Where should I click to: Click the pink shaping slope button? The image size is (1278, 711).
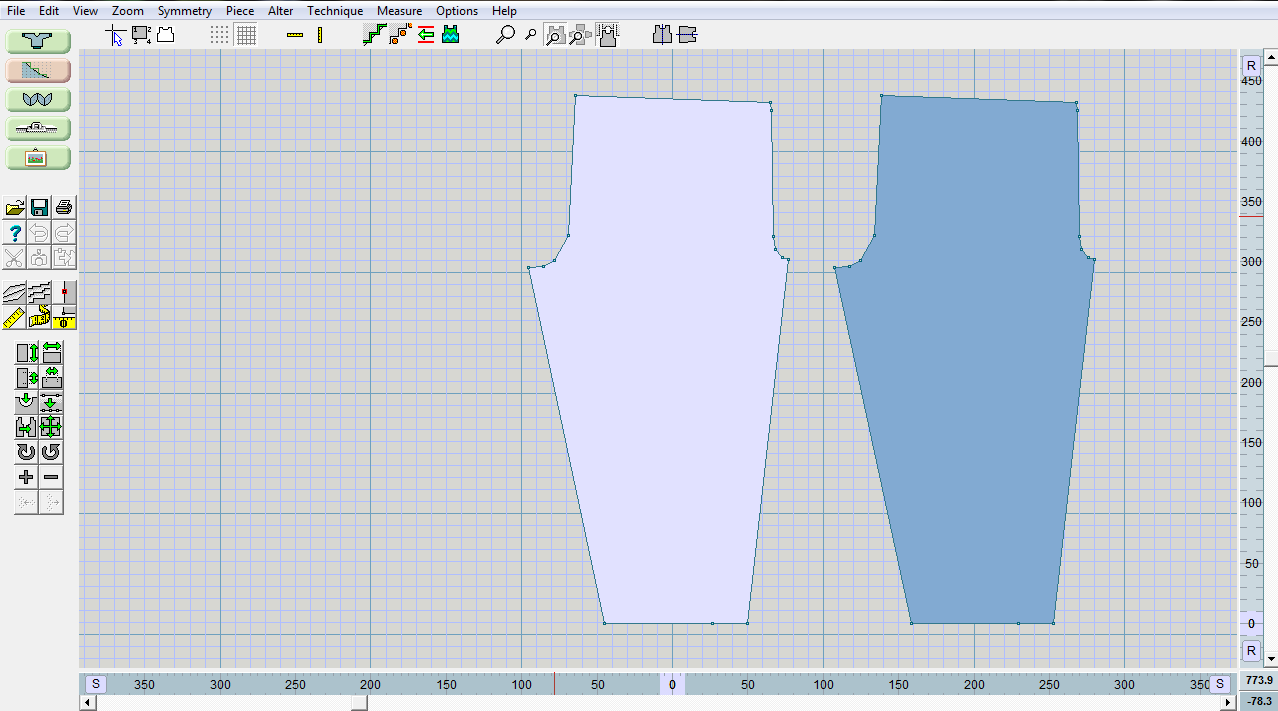tap(38, 70)
